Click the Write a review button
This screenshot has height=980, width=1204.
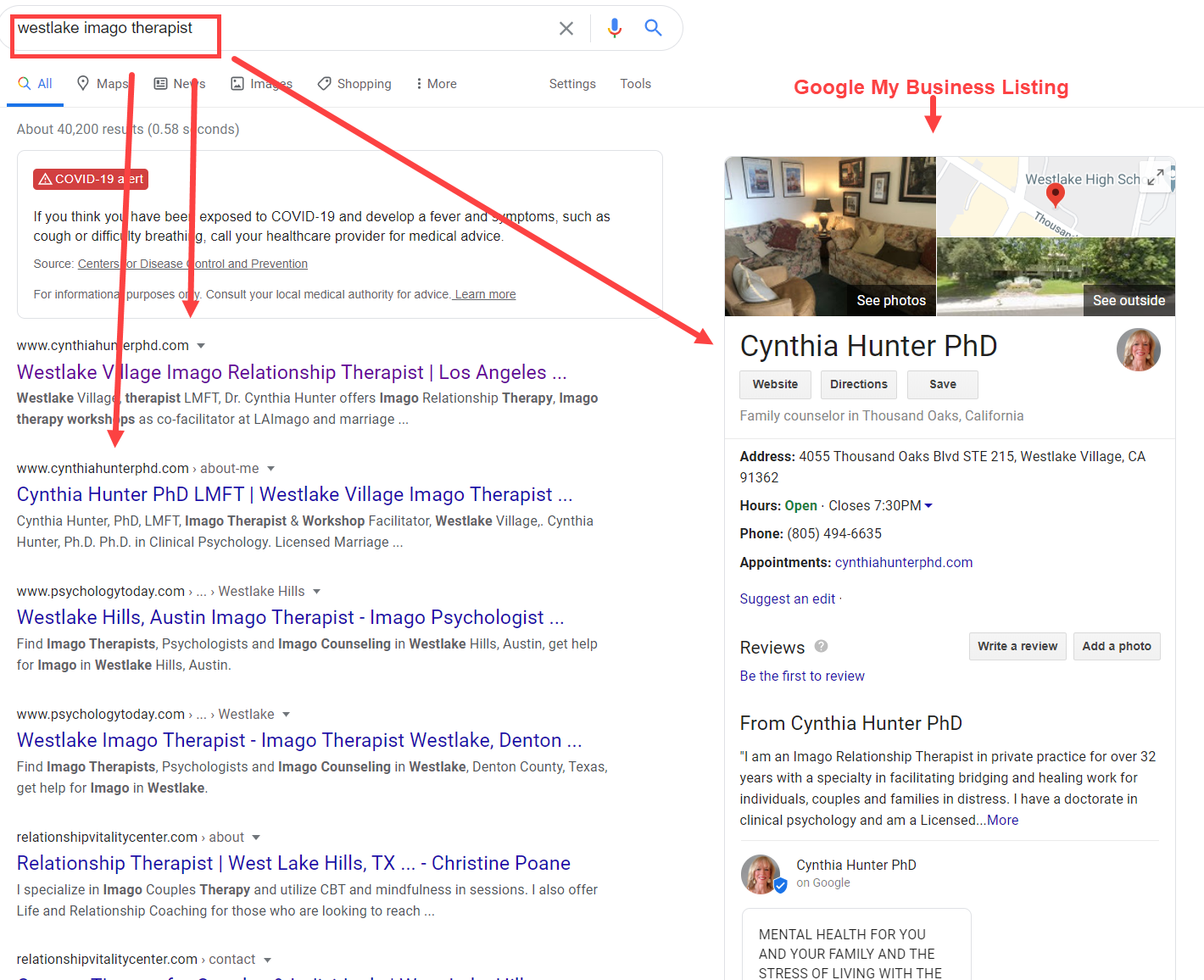(x=1017, y=646)
